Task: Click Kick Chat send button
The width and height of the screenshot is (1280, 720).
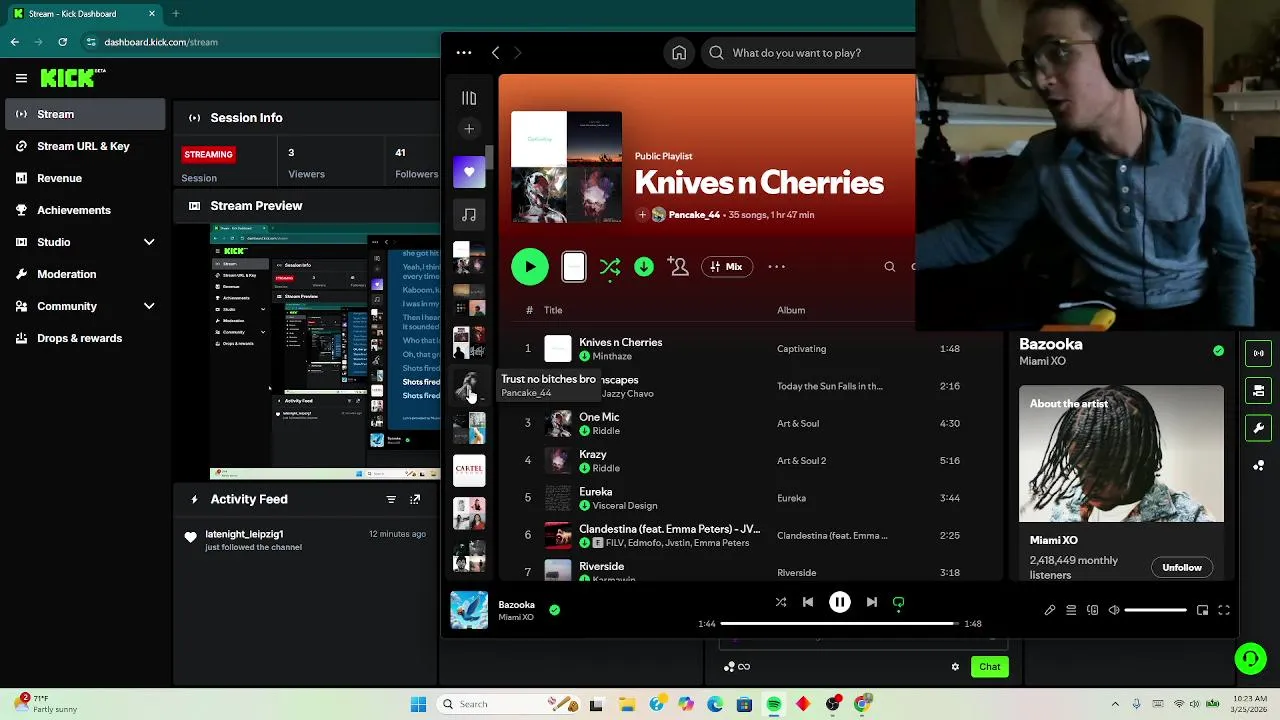Action: tap(989, 667)
